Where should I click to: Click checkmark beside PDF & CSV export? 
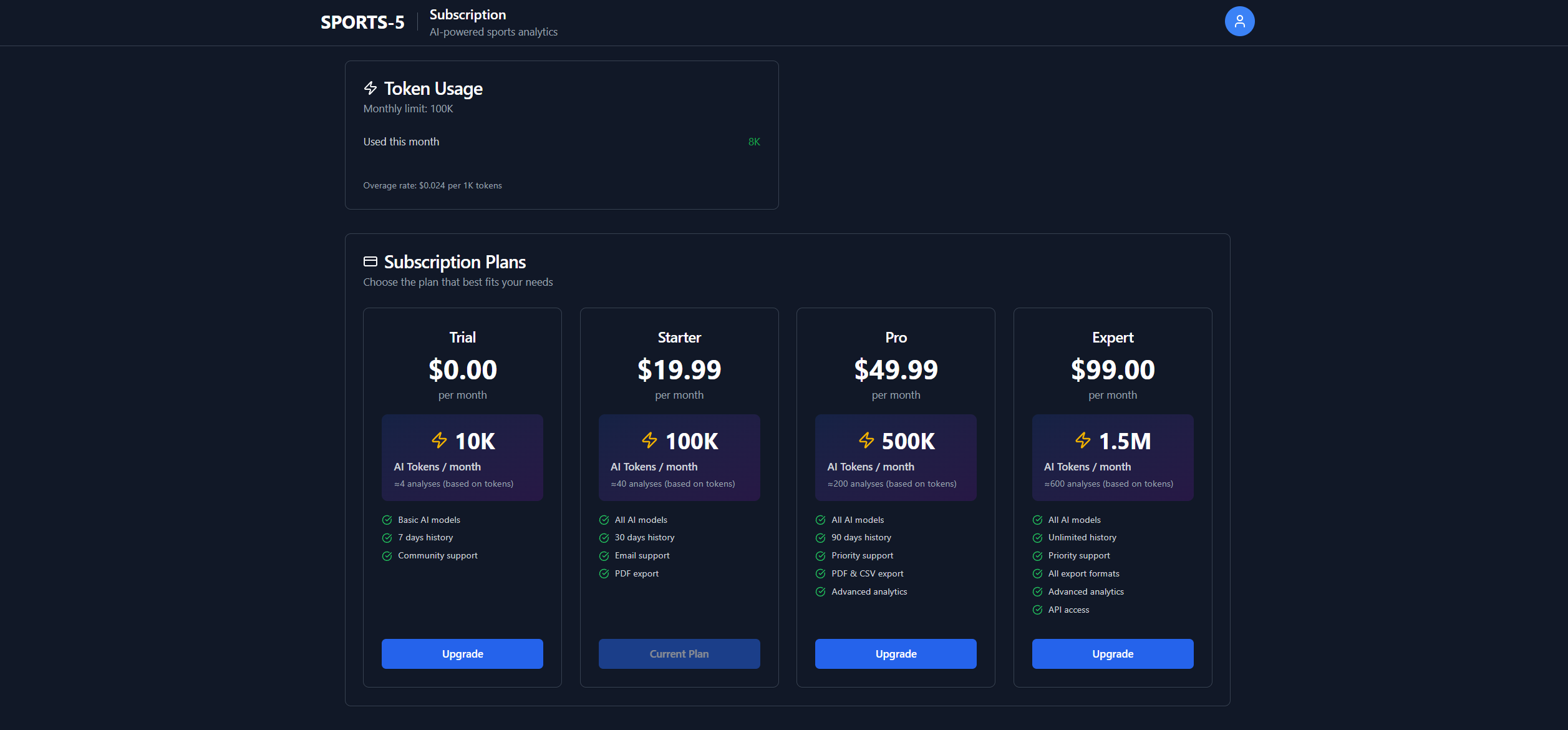coord(820,574)
